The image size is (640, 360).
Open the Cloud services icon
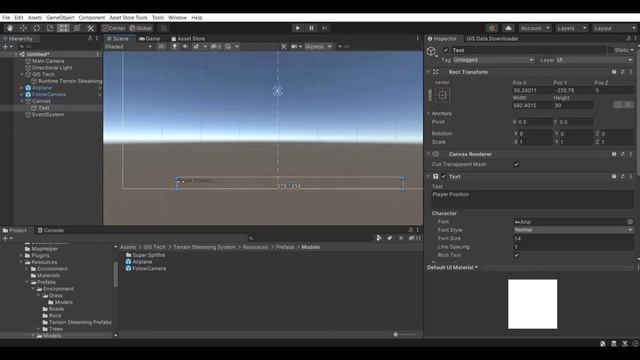pos(508,28)
